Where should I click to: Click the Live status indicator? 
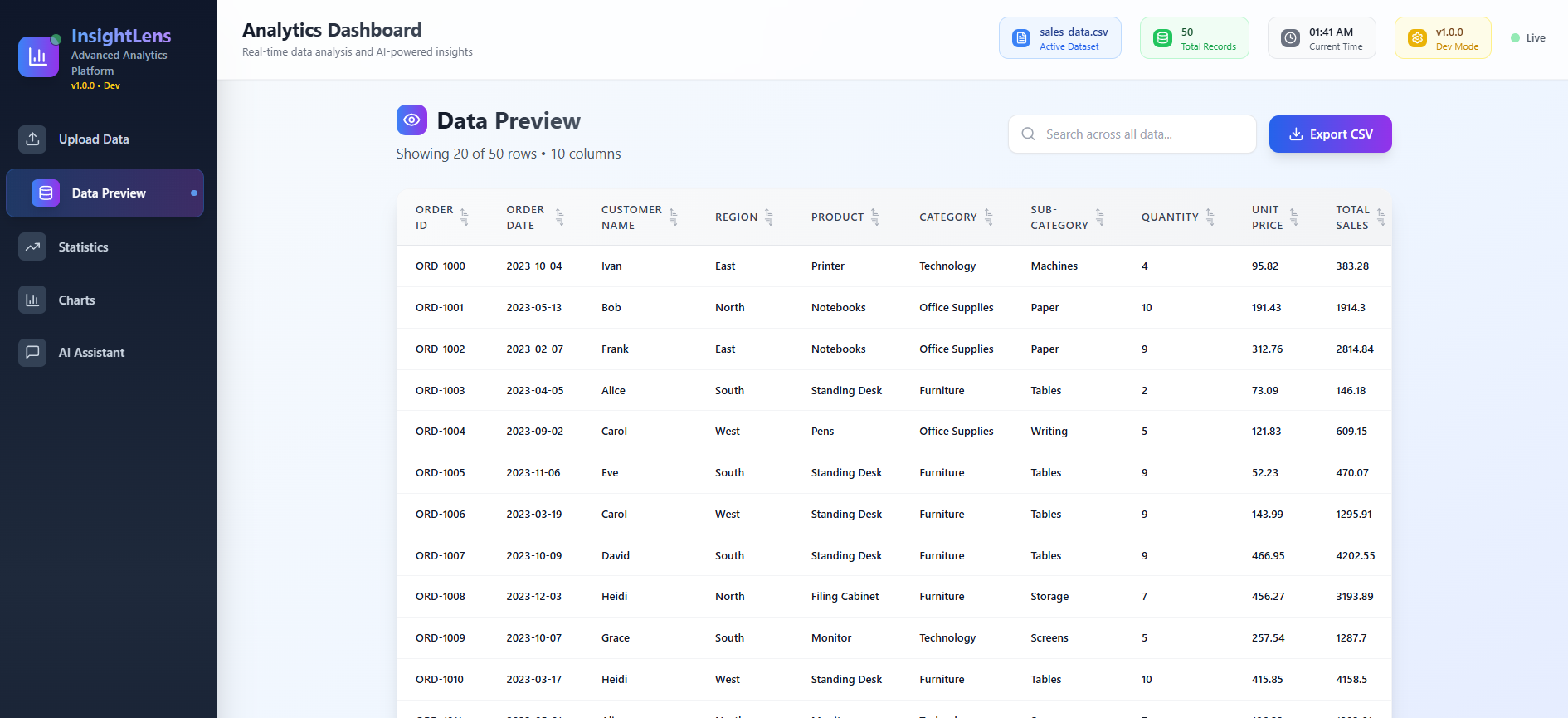point(1527,38)
